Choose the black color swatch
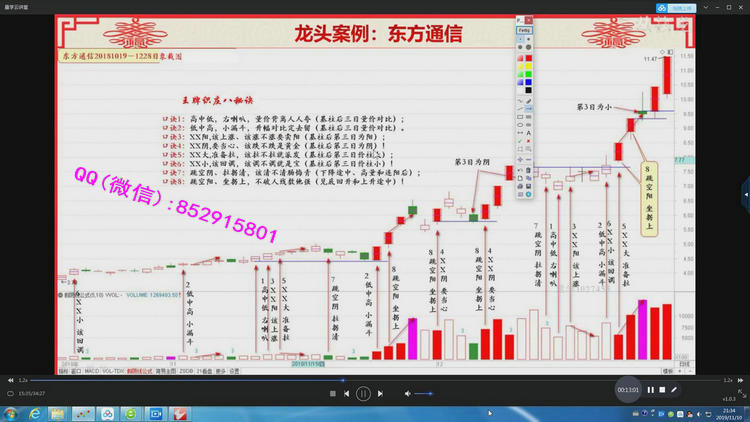Viewport: 750px width, 422px height. [529, 92]
